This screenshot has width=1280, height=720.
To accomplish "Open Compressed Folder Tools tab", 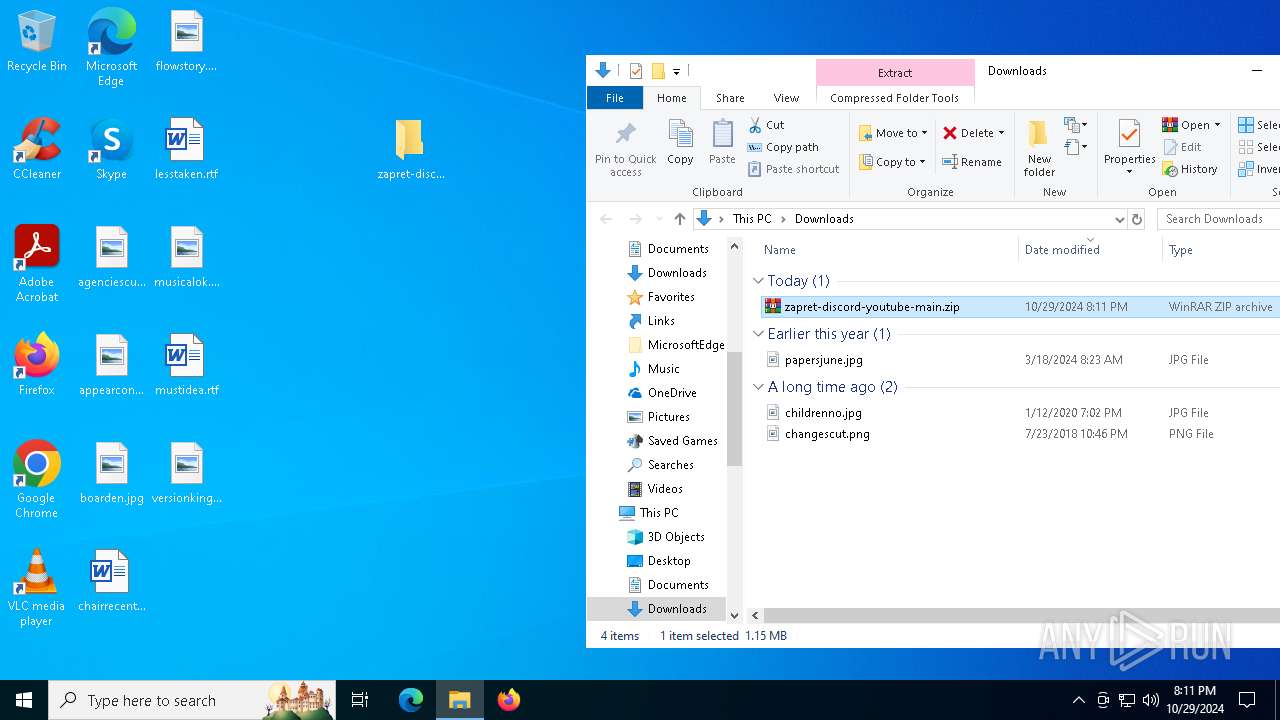I will (894, 98).
